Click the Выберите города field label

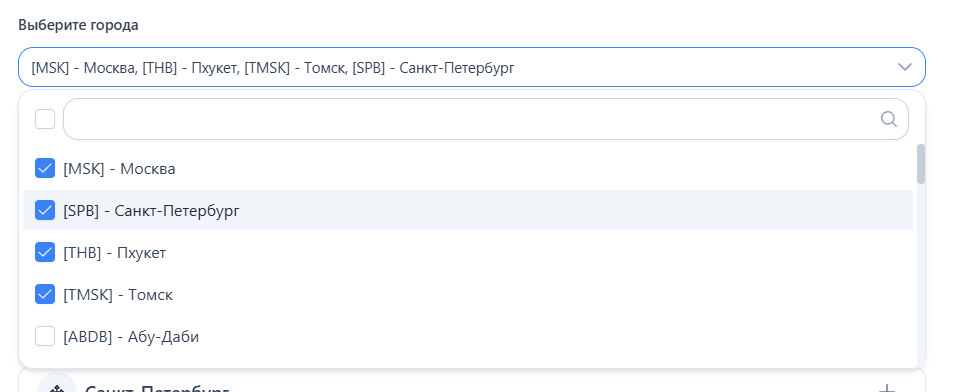pos(78,25)
